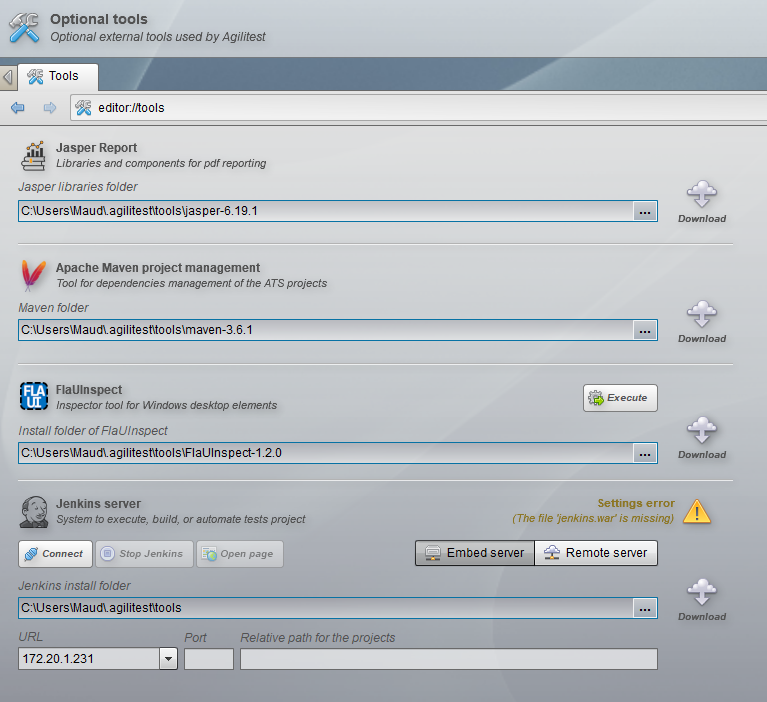Click the Optional tools wrench icon

tap(24, 27)
